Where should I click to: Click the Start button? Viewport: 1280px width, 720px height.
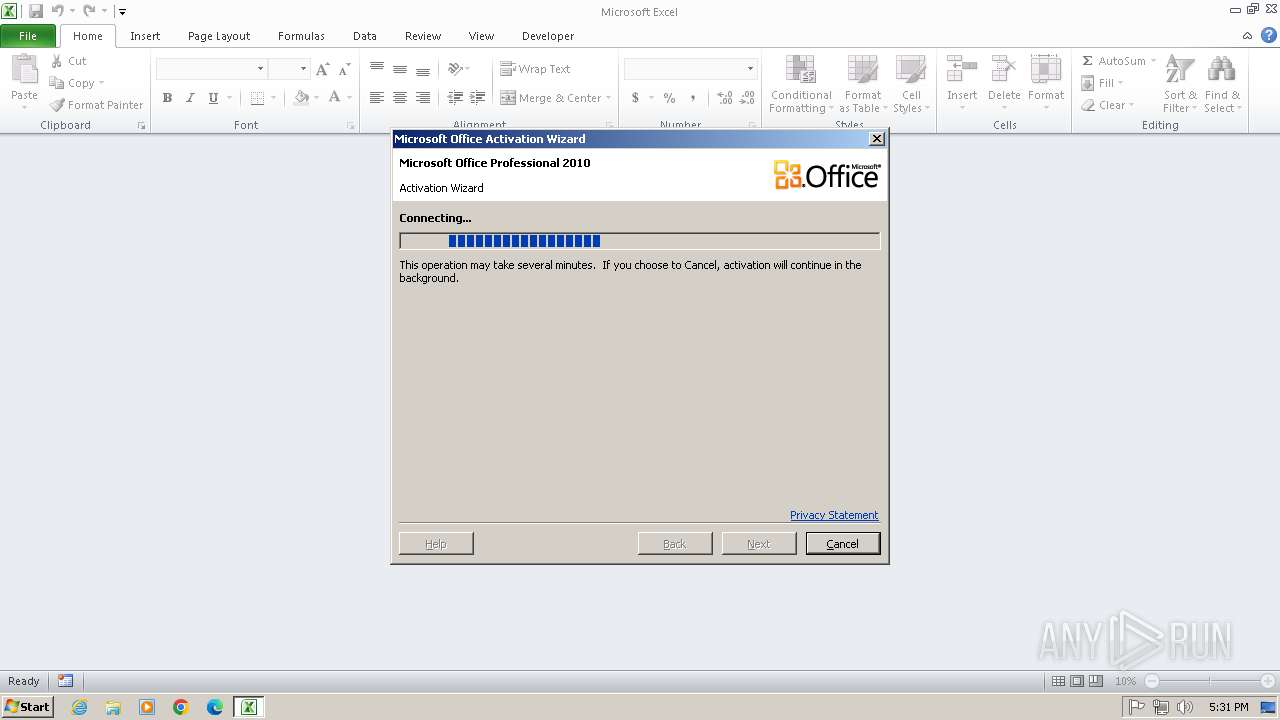click(27, 707)
